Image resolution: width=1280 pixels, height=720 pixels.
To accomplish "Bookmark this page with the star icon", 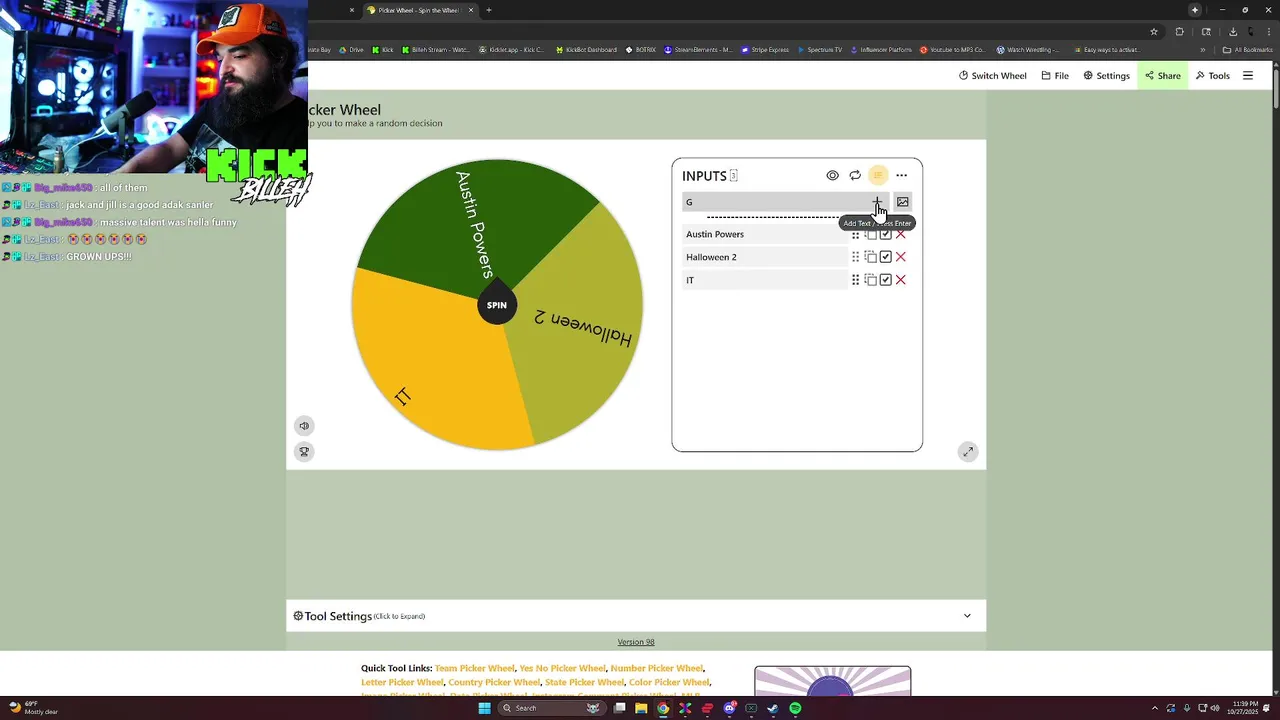I will (1153, 31).
